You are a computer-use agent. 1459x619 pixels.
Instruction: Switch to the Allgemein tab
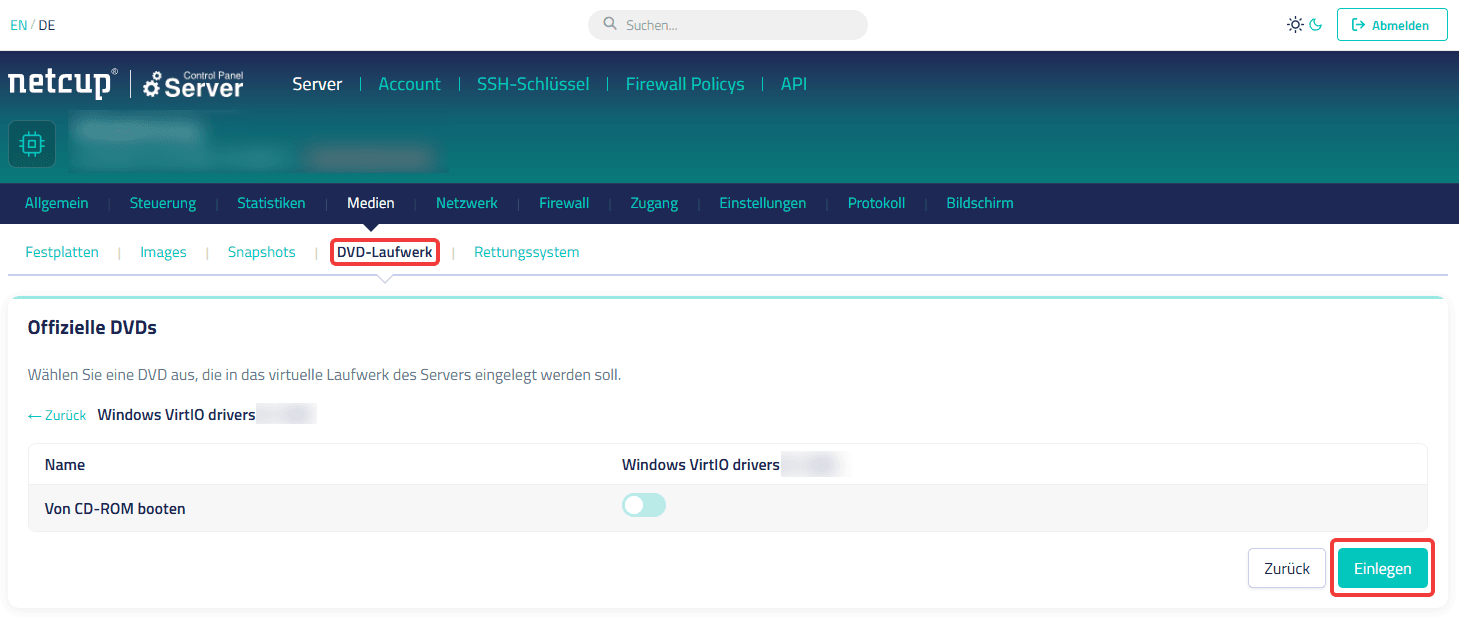[57, 203]
